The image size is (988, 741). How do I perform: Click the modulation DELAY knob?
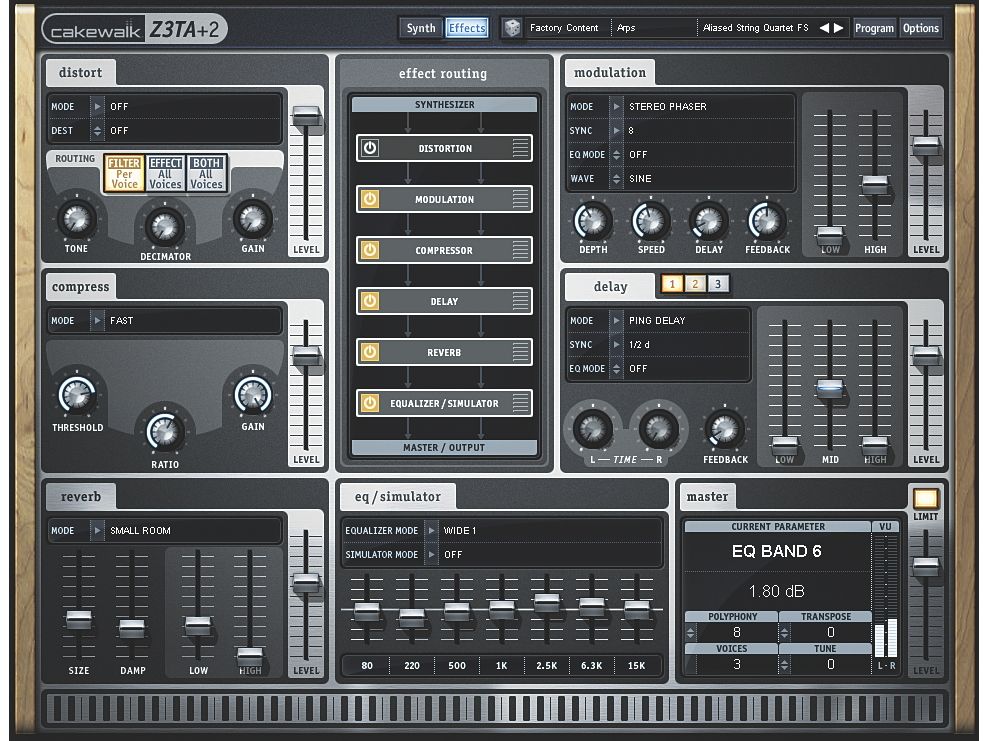[x=709, y=221]
